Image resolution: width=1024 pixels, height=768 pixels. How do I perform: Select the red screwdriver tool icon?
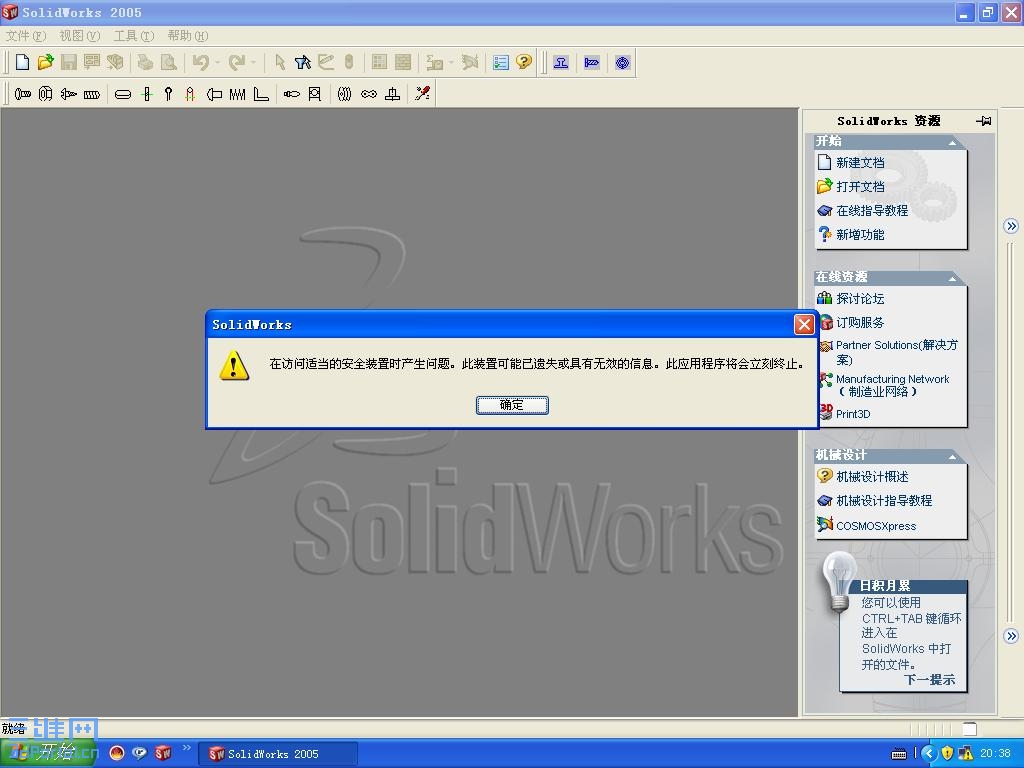(x=423, y=94)
